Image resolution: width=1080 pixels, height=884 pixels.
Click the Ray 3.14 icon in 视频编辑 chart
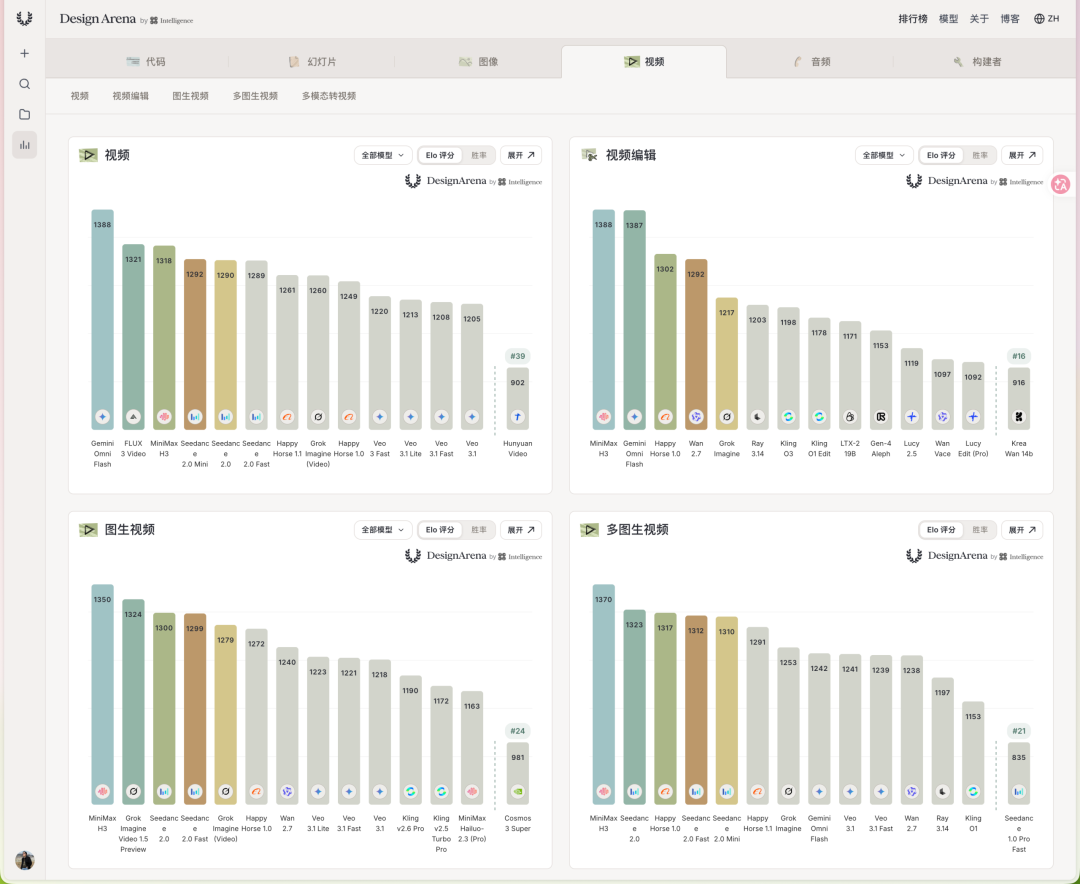758,417
